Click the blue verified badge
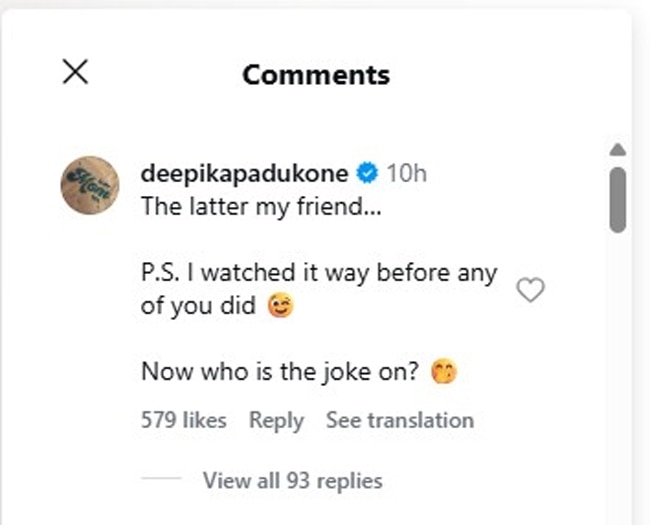 pyautogui.click(x=367, y=173)
